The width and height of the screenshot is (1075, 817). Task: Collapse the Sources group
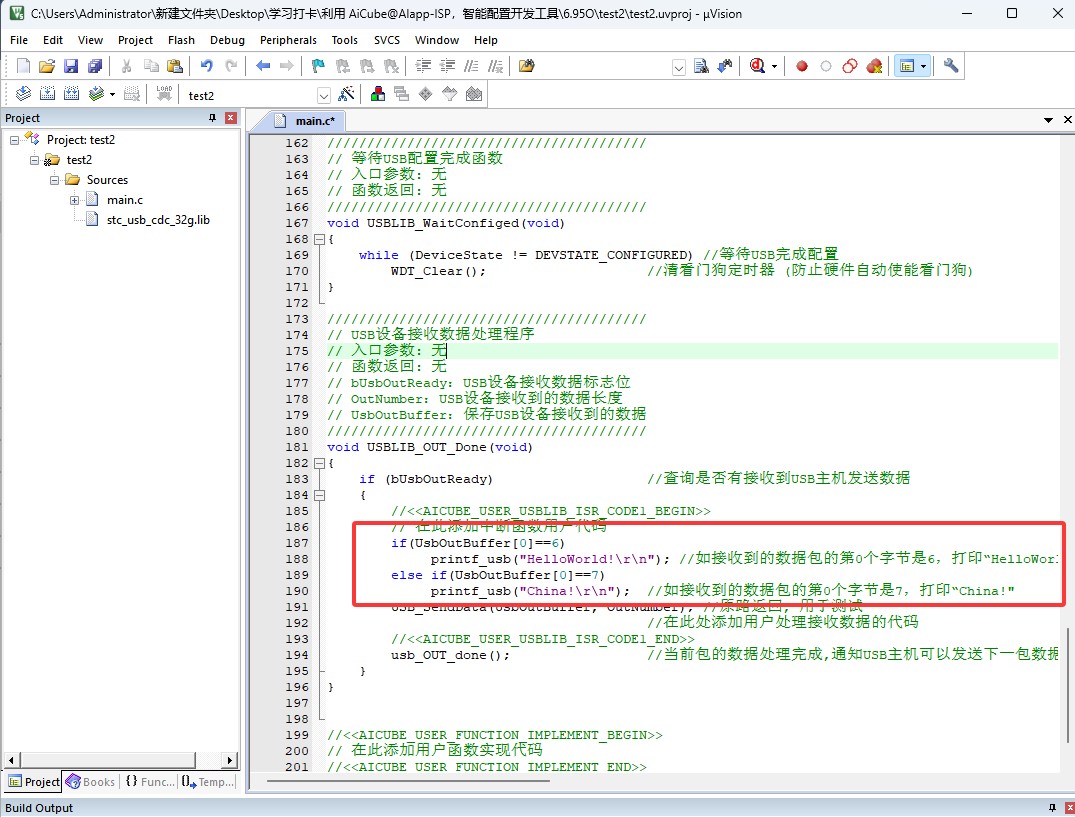53,180
